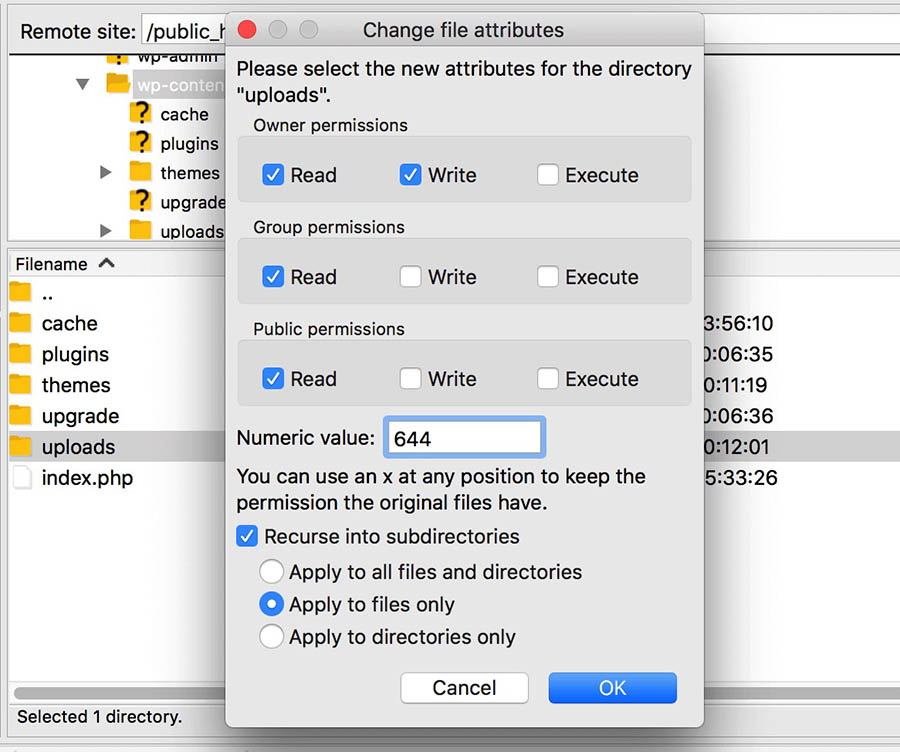Click the question-mark icon beside plugins in tree
Screen dimensions: 900x752
pyautogui.click(x=141, y=143)
